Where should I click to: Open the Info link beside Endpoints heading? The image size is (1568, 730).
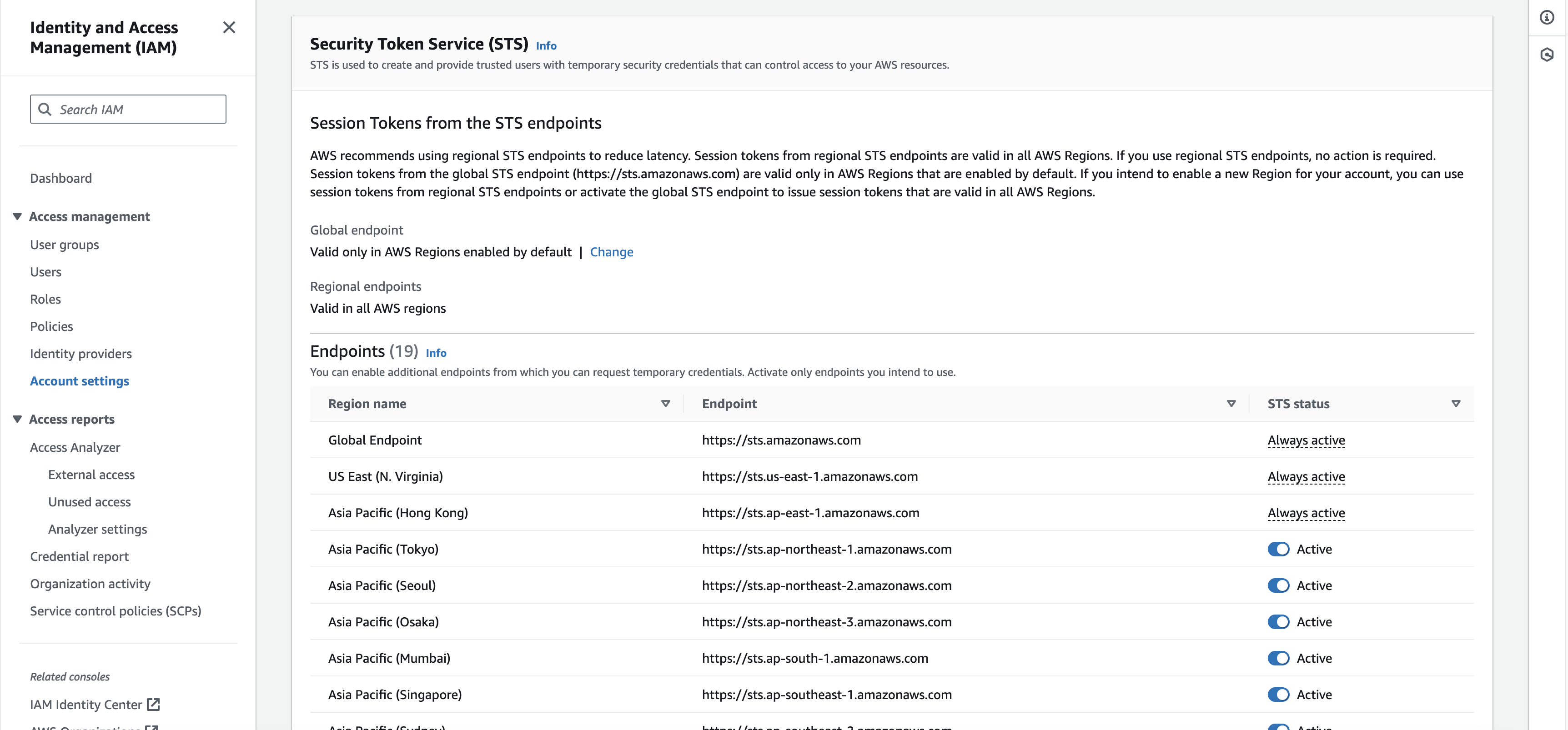[436, 353]
